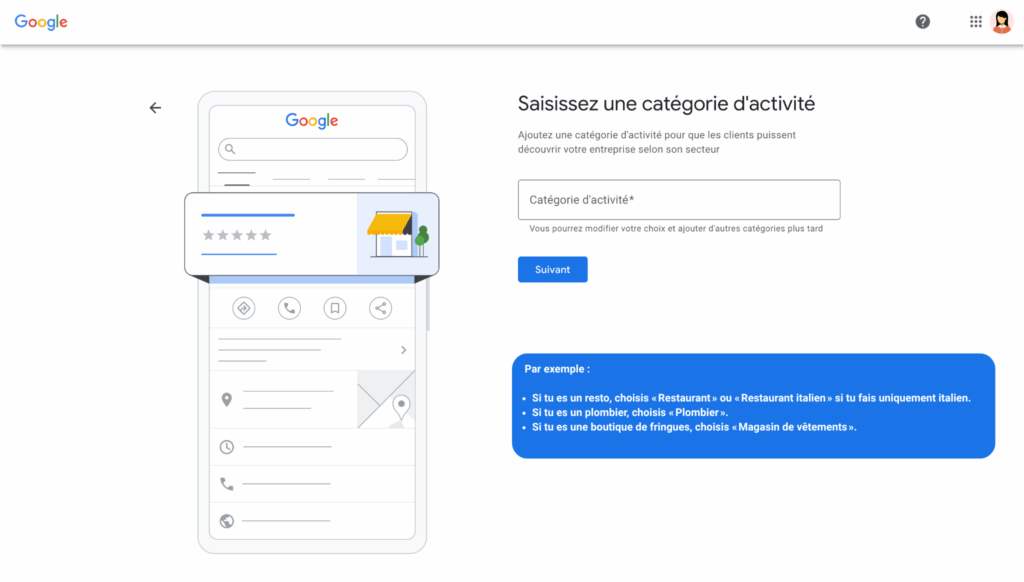The image size is (1024, 582).
Task: Click the Google logo in the top left
Action: [x=40, y=21]
